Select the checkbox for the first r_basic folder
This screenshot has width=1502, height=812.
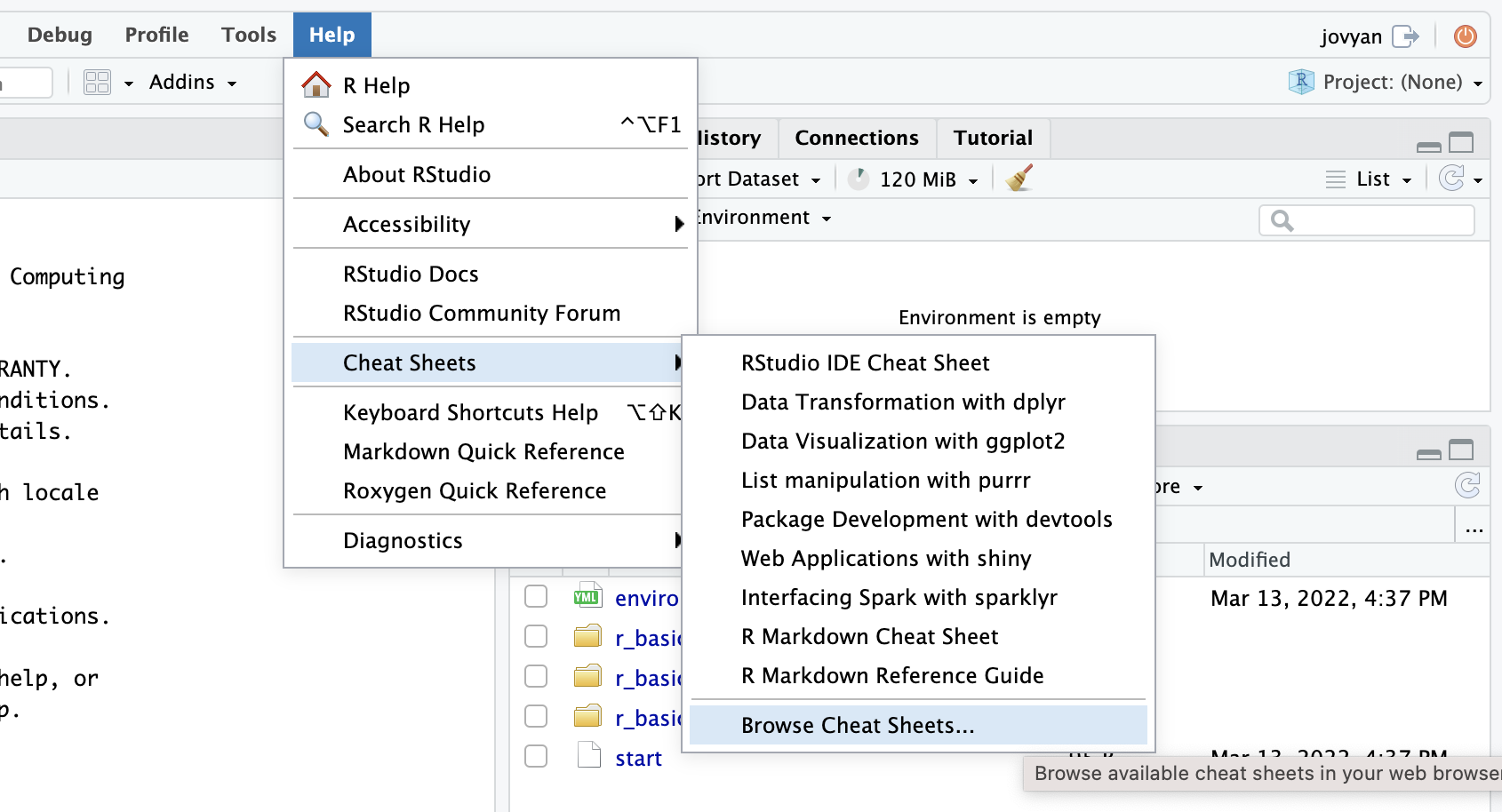tap(536, 636)
